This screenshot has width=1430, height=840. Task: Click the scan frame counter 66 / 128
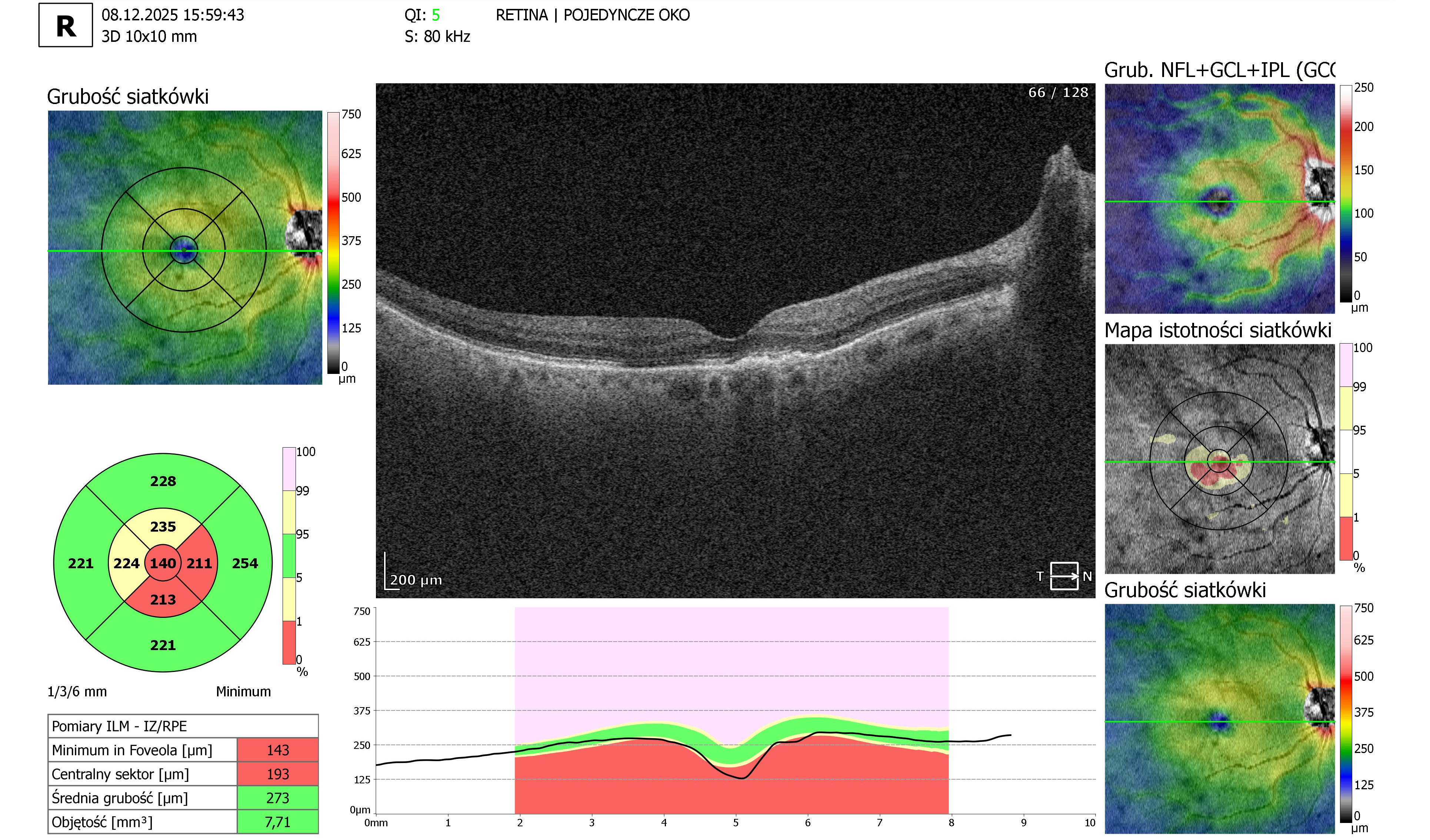point(1058,93)
